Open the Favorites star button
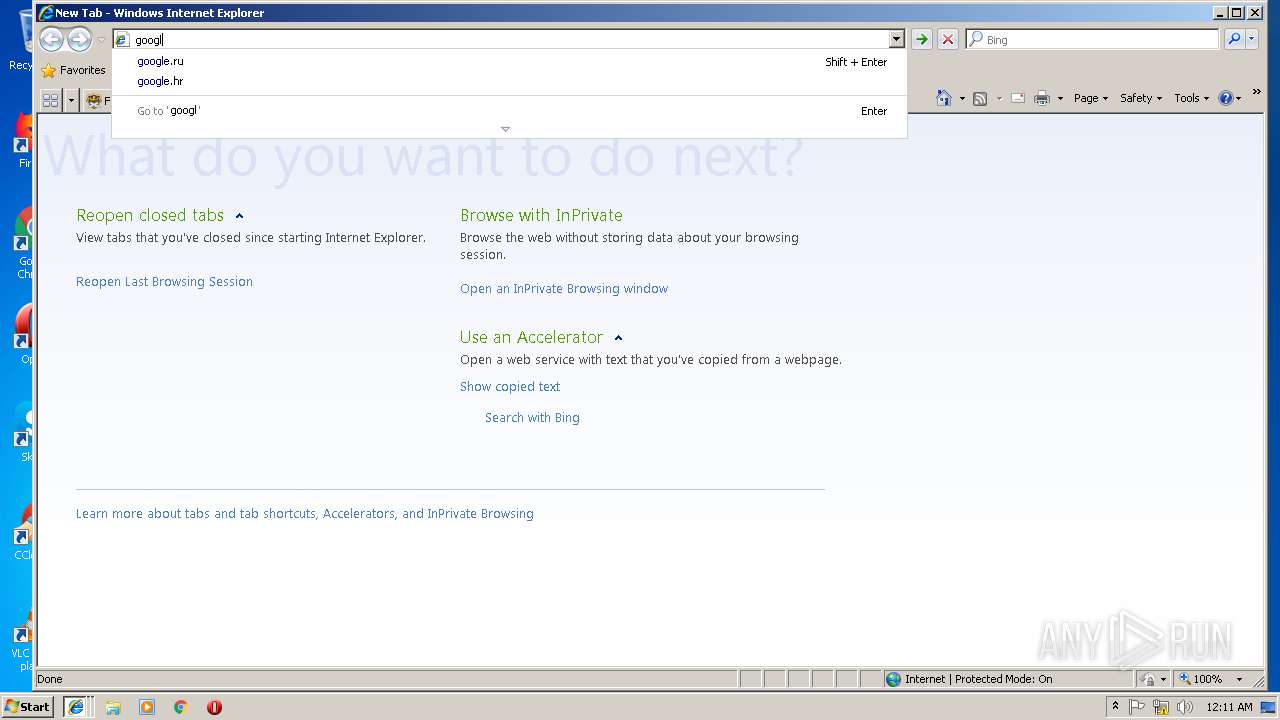1280x720 pixels. pyautogui.click(x=49, y=71)
